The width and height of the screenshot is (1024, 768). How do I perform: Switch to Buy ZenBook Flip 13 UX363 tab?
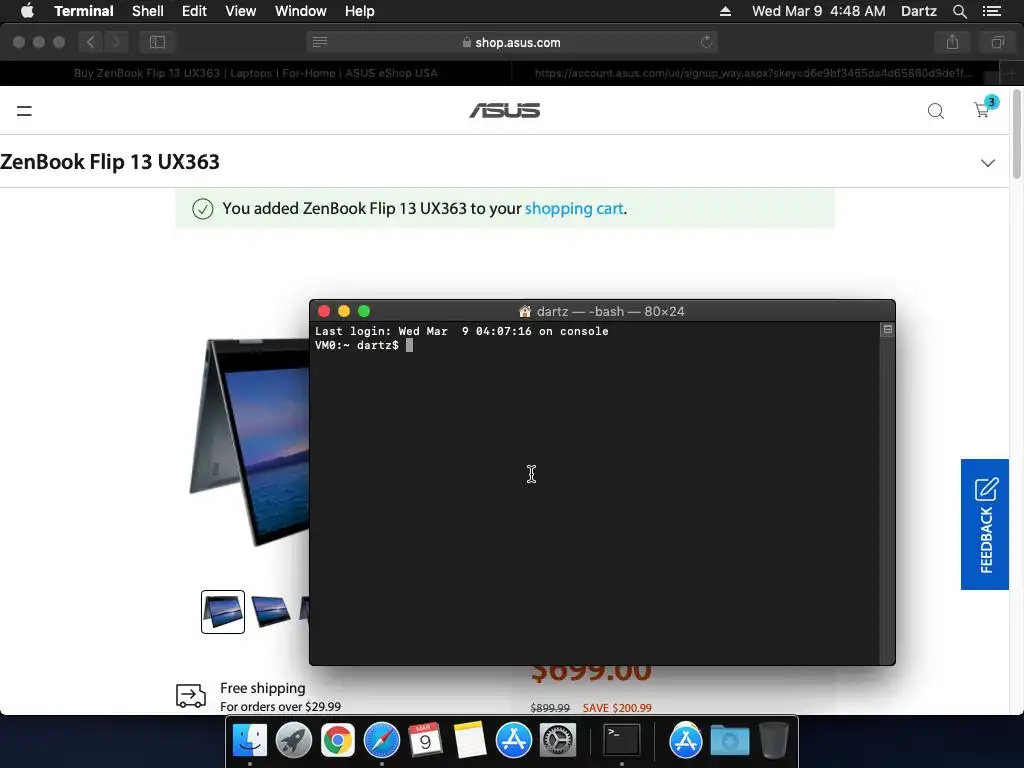pos(255,73)
